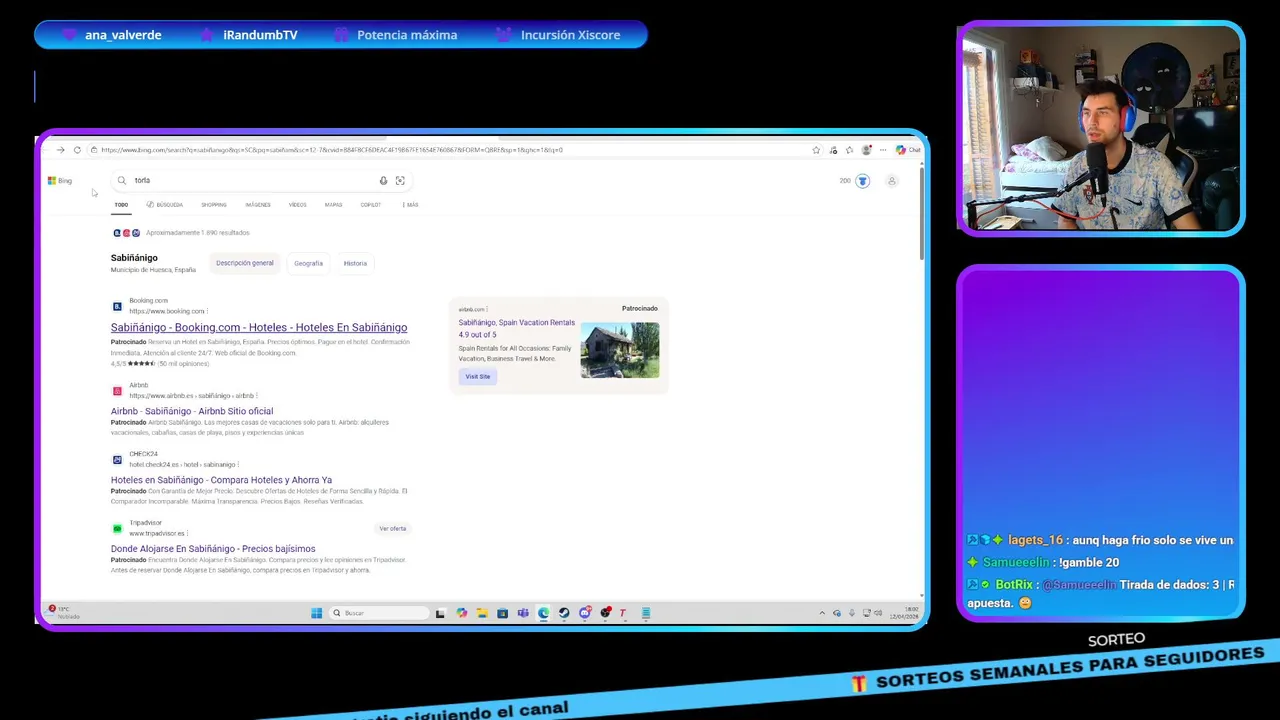Click the weather widget on the taskbar
The width and height of the screenshot is (1280, 720).
[x=60, y=612]
